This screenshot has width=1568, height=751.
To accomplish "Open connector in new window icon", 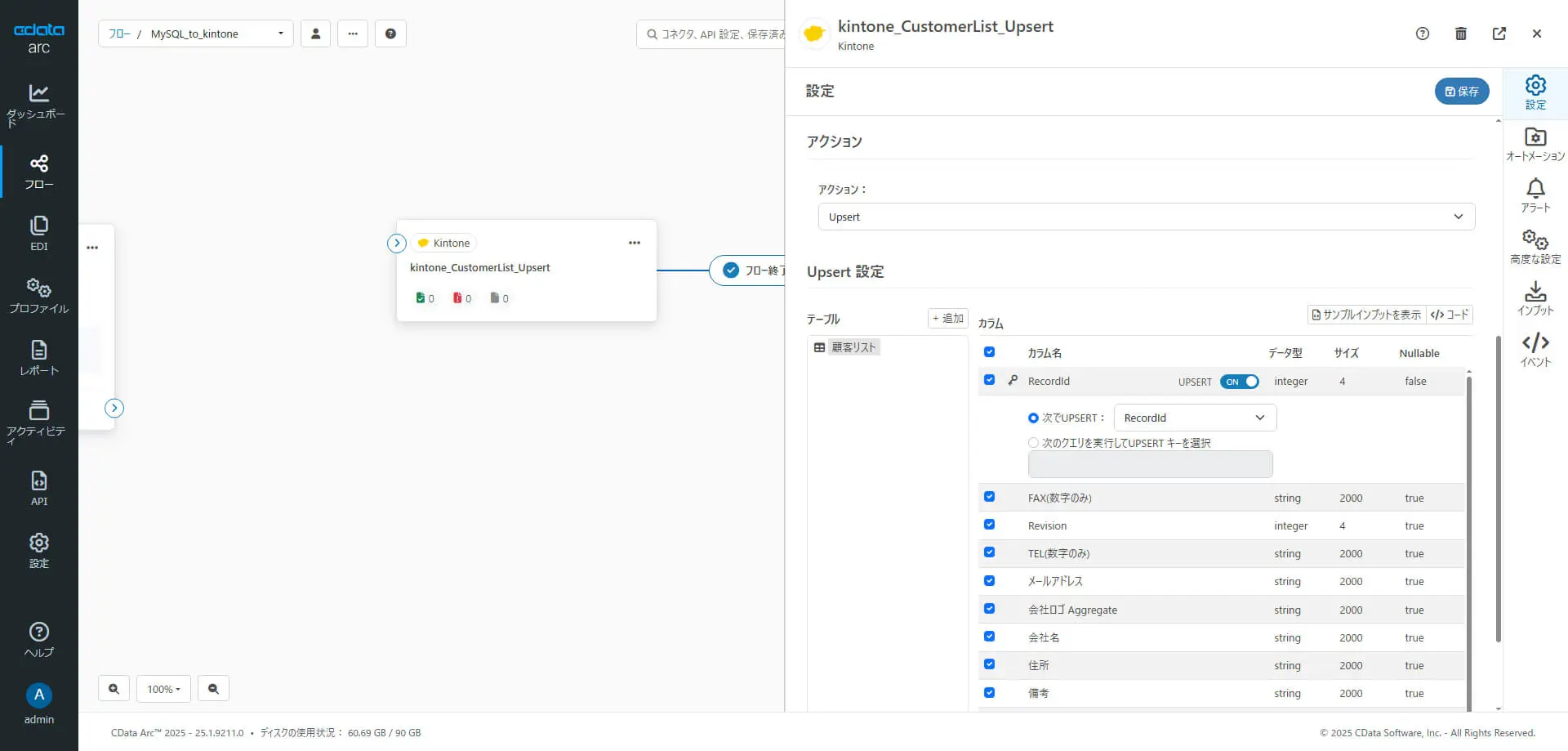I will 1499,34.
